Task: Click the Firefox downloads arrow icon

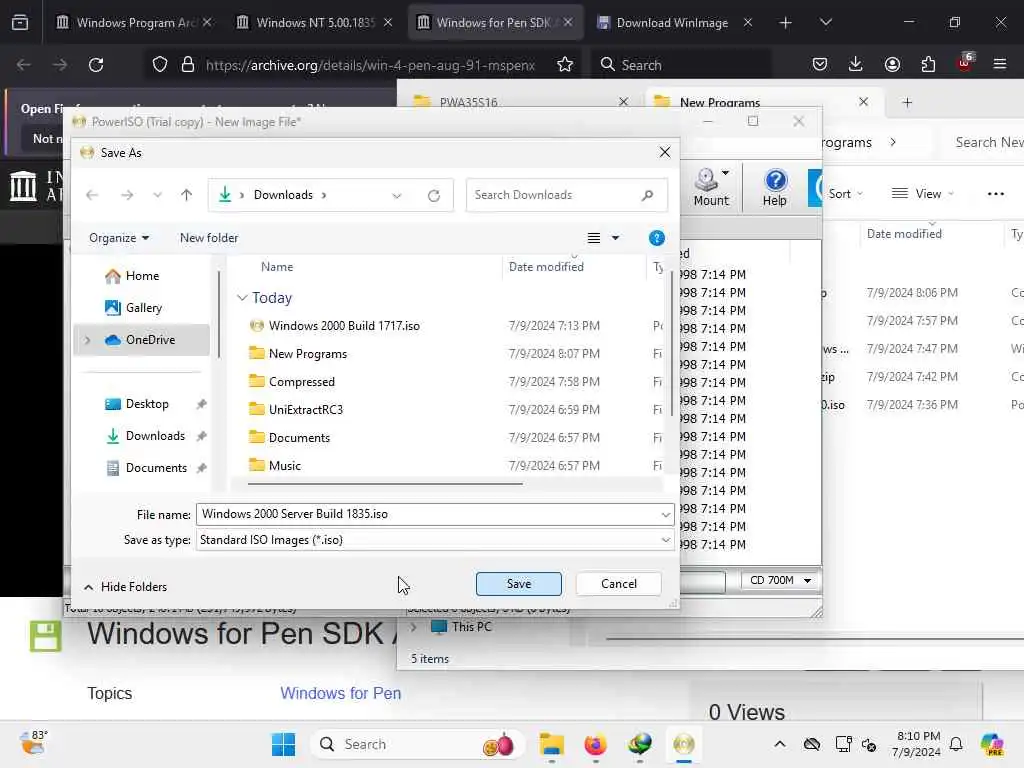Action: 856,64
